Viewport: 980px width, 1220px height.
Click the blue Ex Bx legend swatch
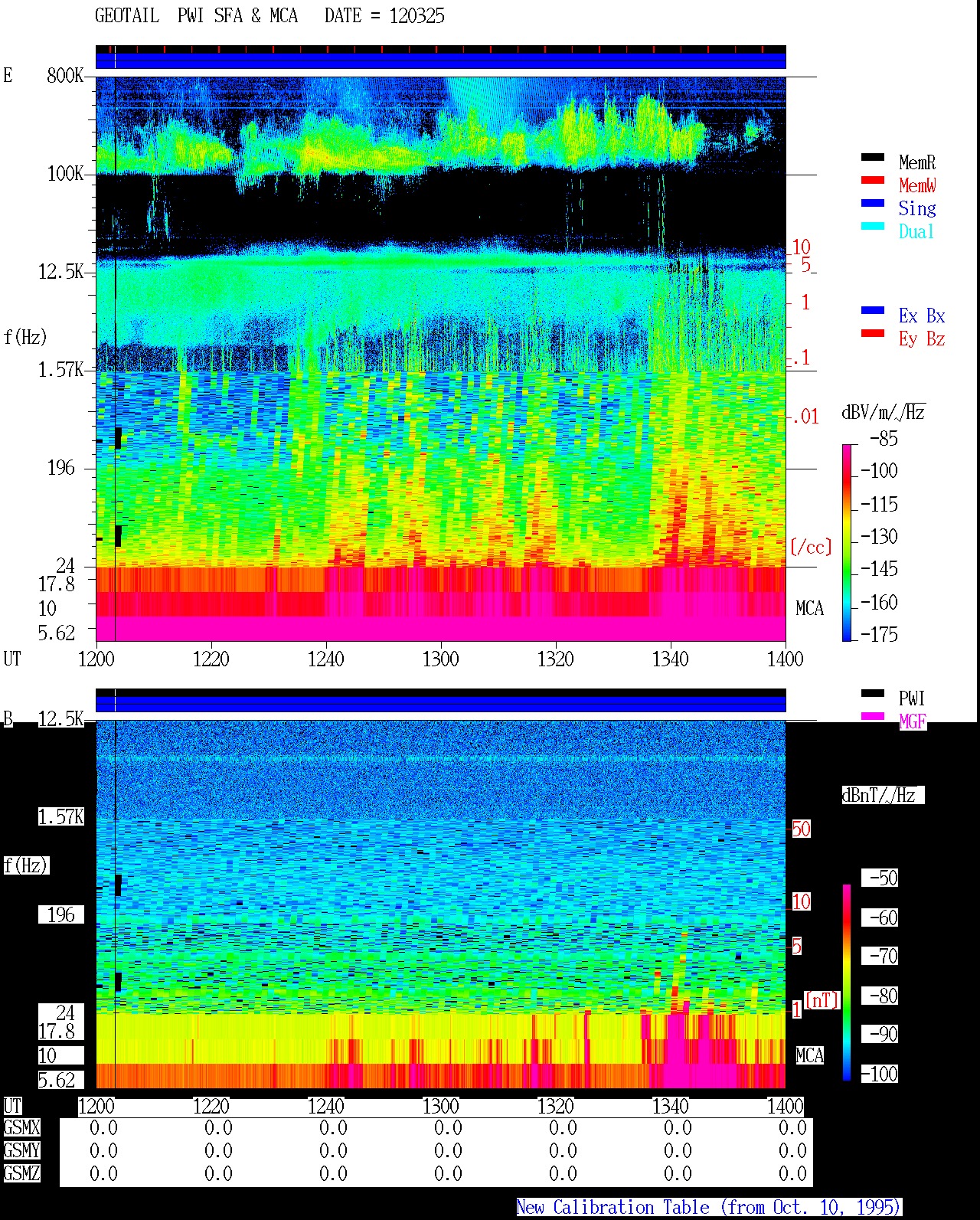click(873, 311)
